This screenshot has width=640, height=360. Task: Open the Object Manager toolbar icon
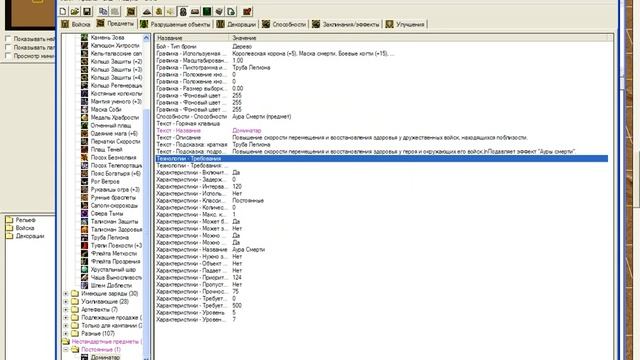[x=219, y=11]
